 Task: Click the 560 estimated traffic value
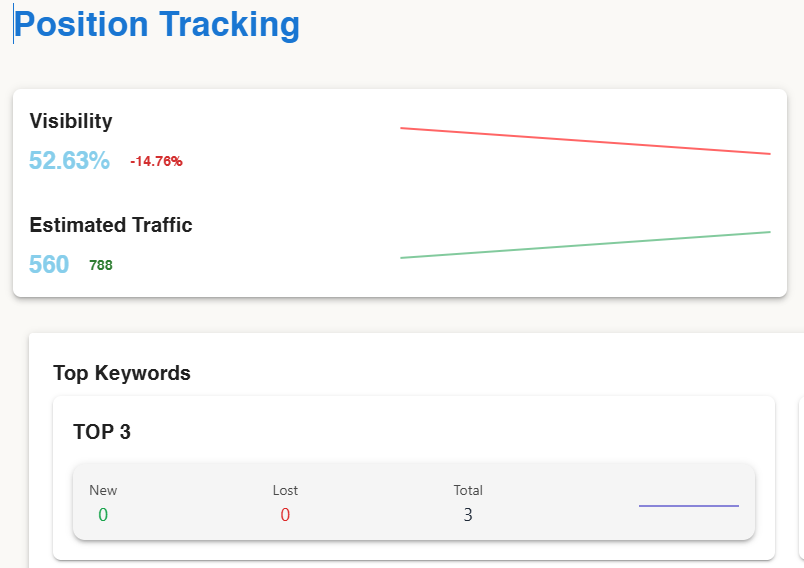click(49, 265)
